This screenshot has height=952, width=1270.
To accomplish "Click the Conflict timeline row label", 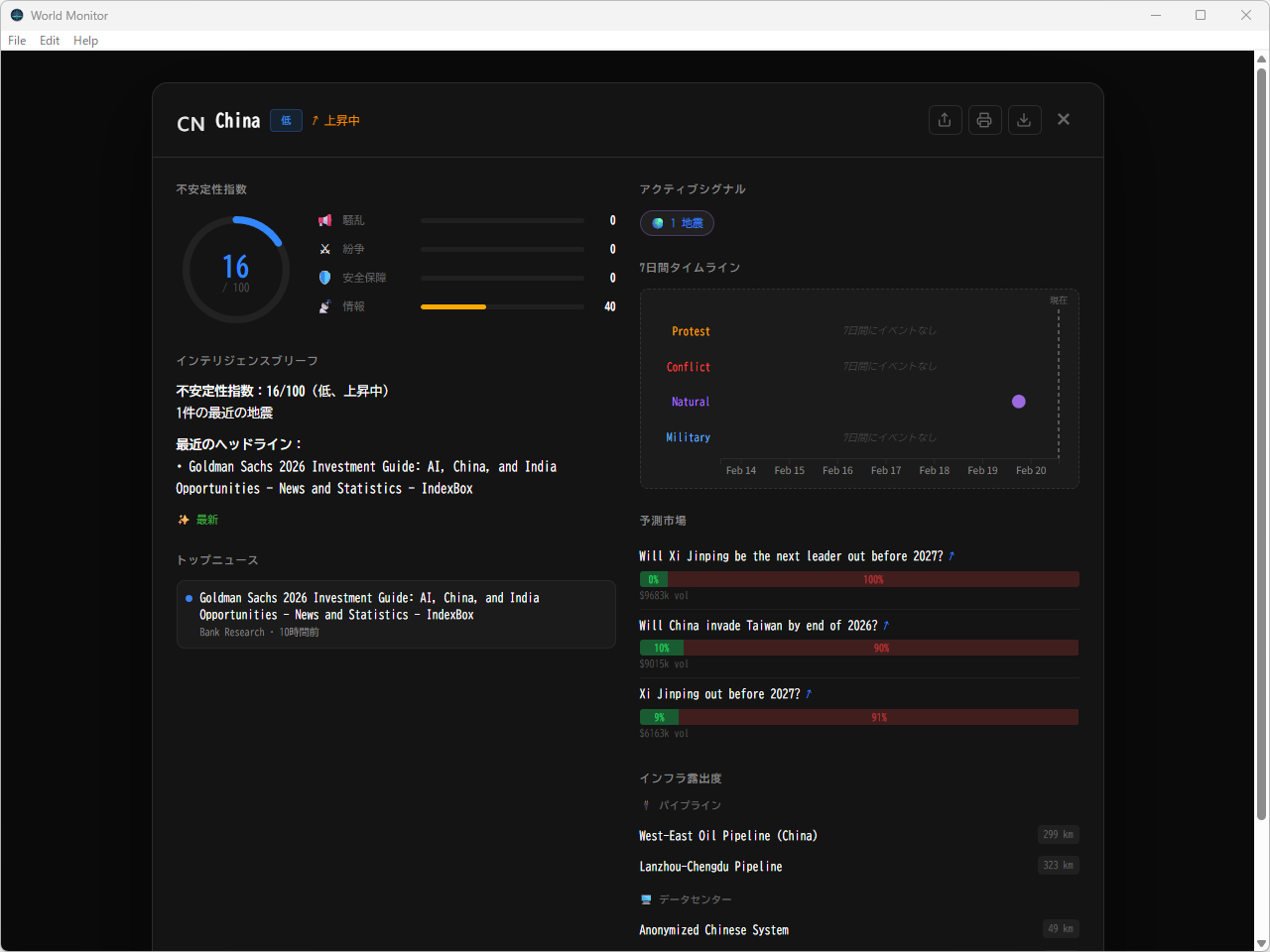I will pyautogui.click(x=689, y=367).
